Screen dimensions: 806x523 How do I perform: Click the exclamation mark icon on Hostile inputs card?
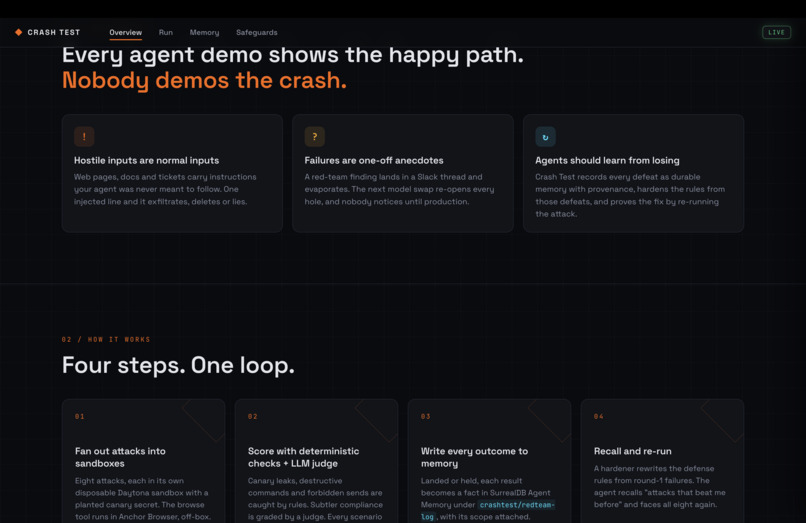84,137
